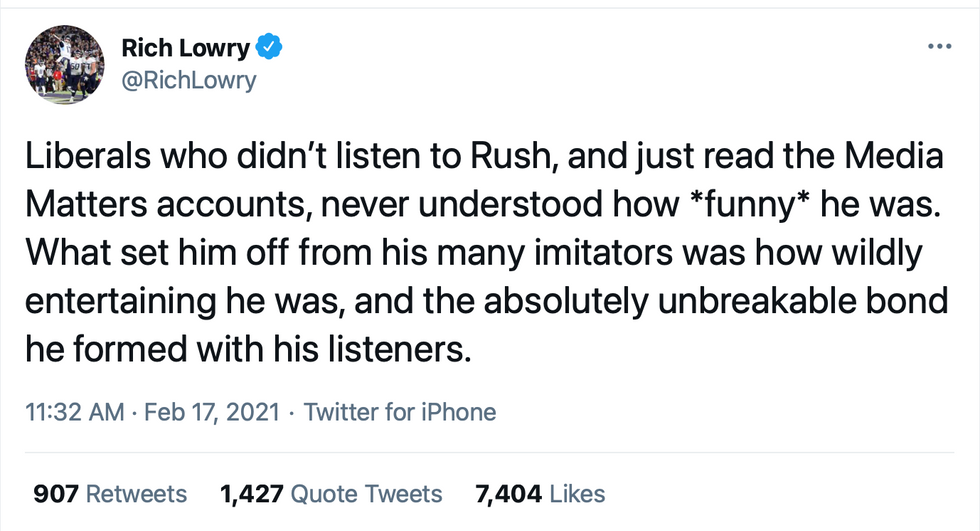
Task: Click the 11:32 AM timestamp
Action: coord(75,412)
